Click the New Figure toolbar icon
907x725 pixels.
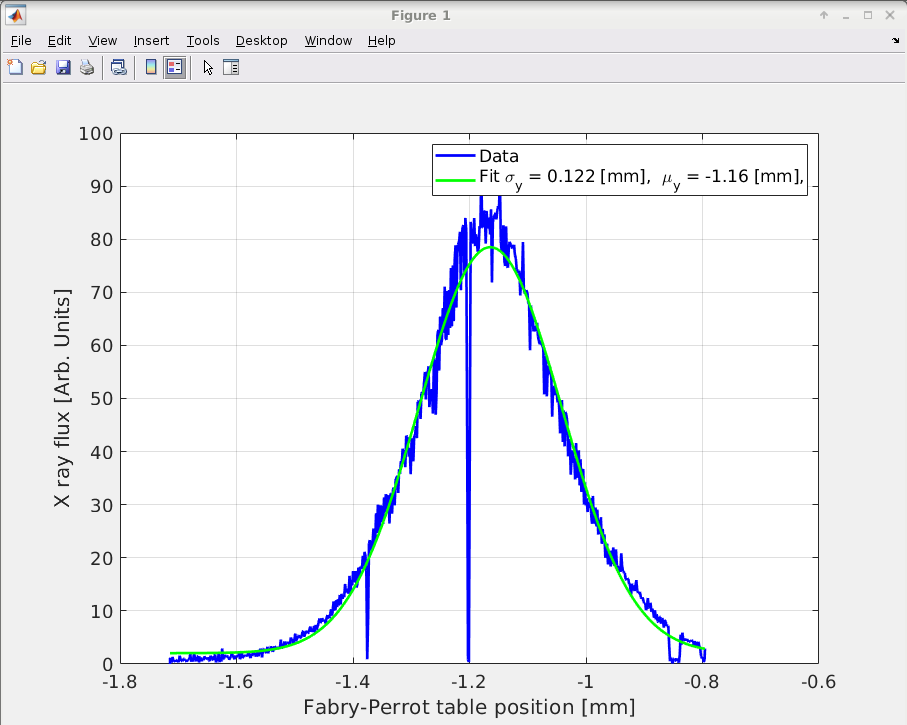click(15, 68)
